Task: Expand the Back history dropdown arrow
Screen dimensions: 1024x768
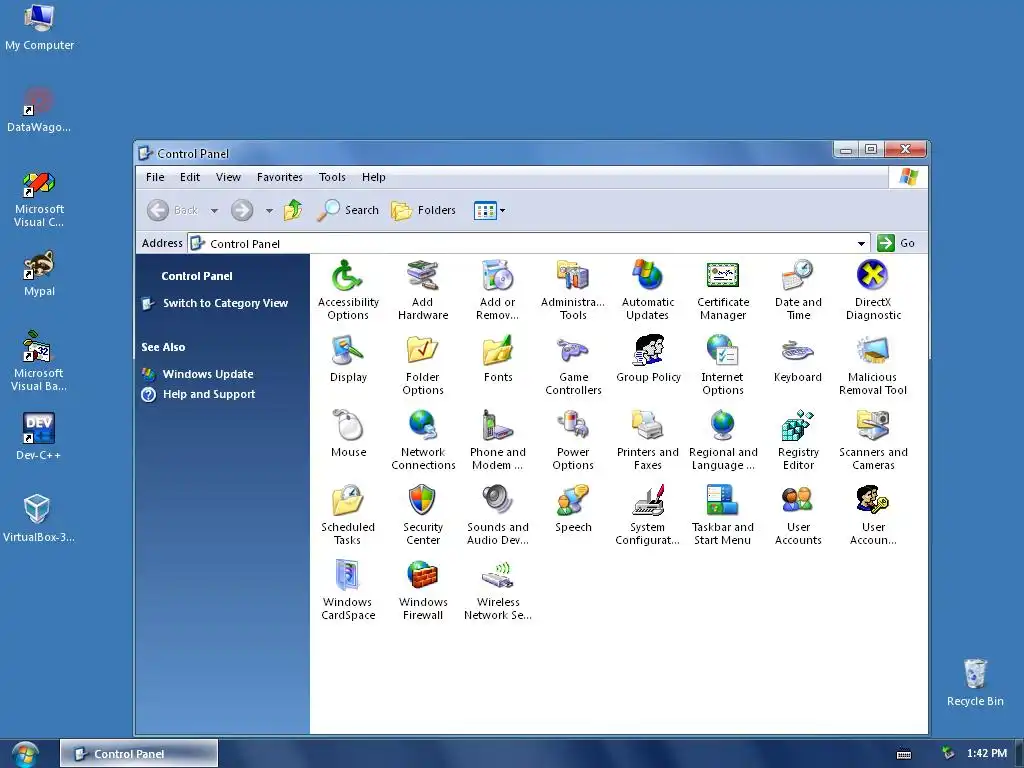Action: [214, 211]
